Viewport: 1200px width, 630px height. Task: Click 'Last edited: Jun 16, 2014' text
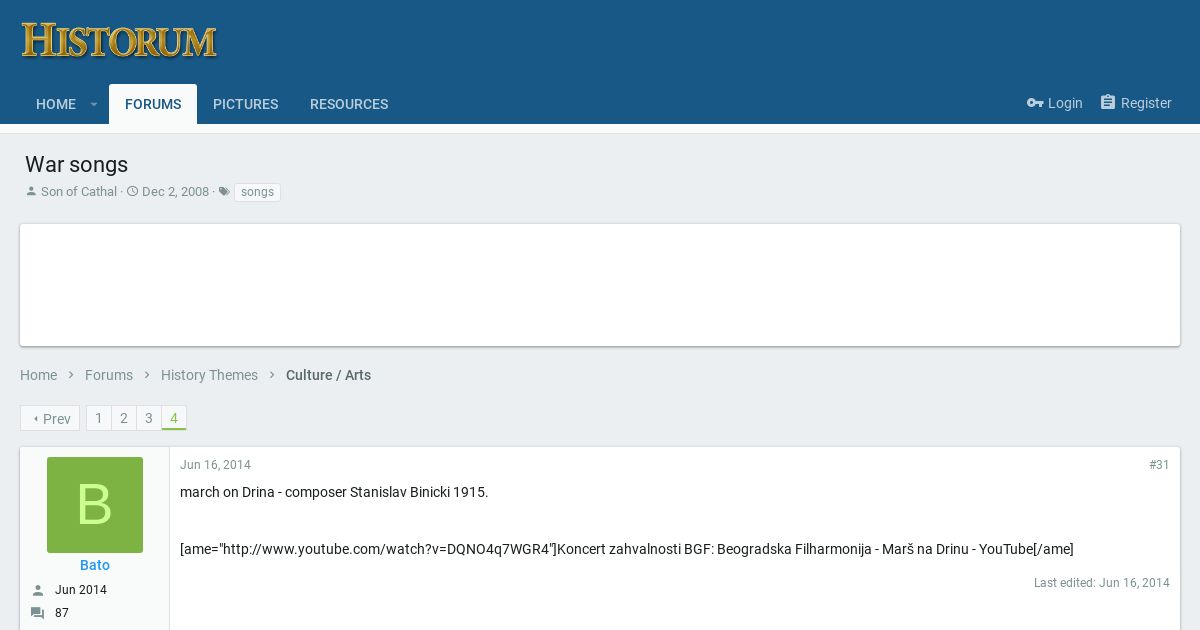click(x=1102, y=583)
